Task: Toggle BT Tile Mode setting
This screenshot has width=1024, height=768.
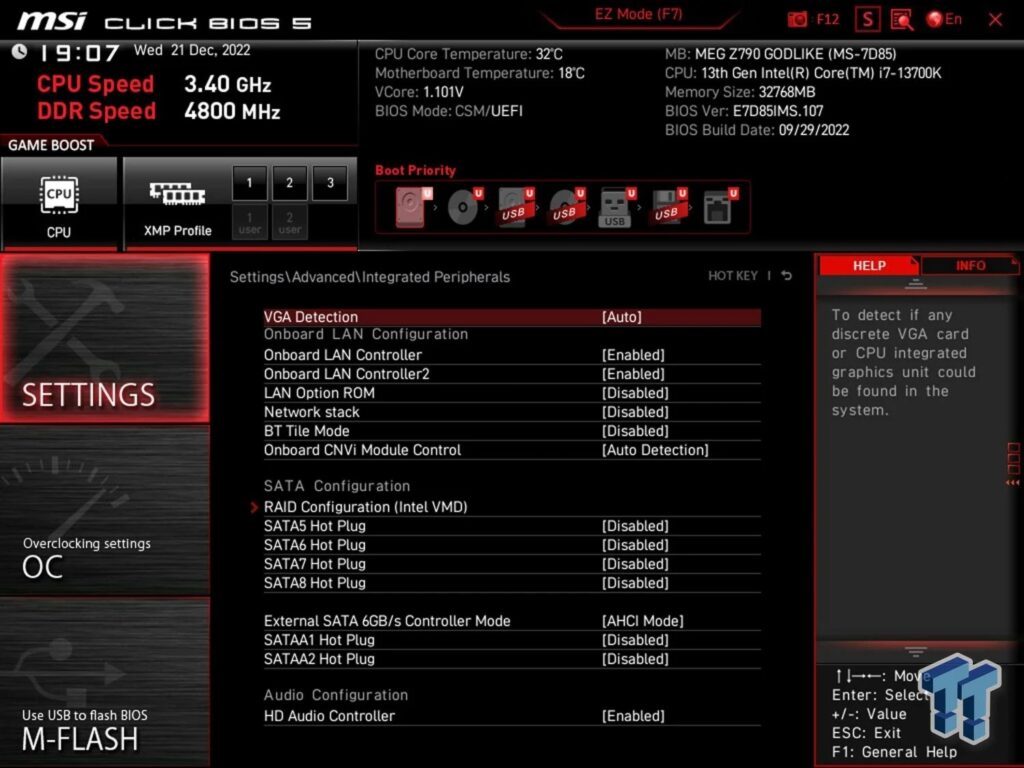Action: pos(512,430)
